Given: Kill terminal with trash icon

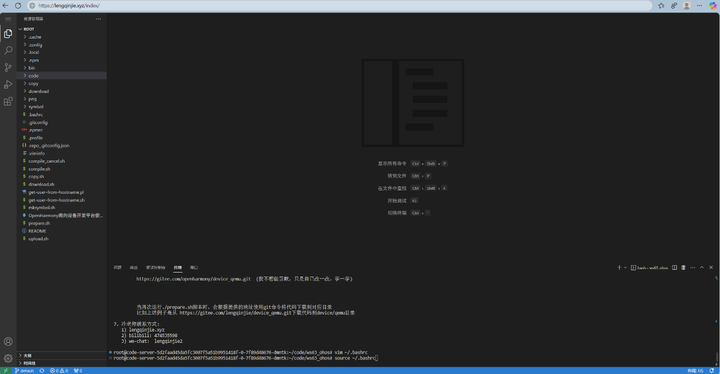Looking at the screenshot, I should click(683, 267).
